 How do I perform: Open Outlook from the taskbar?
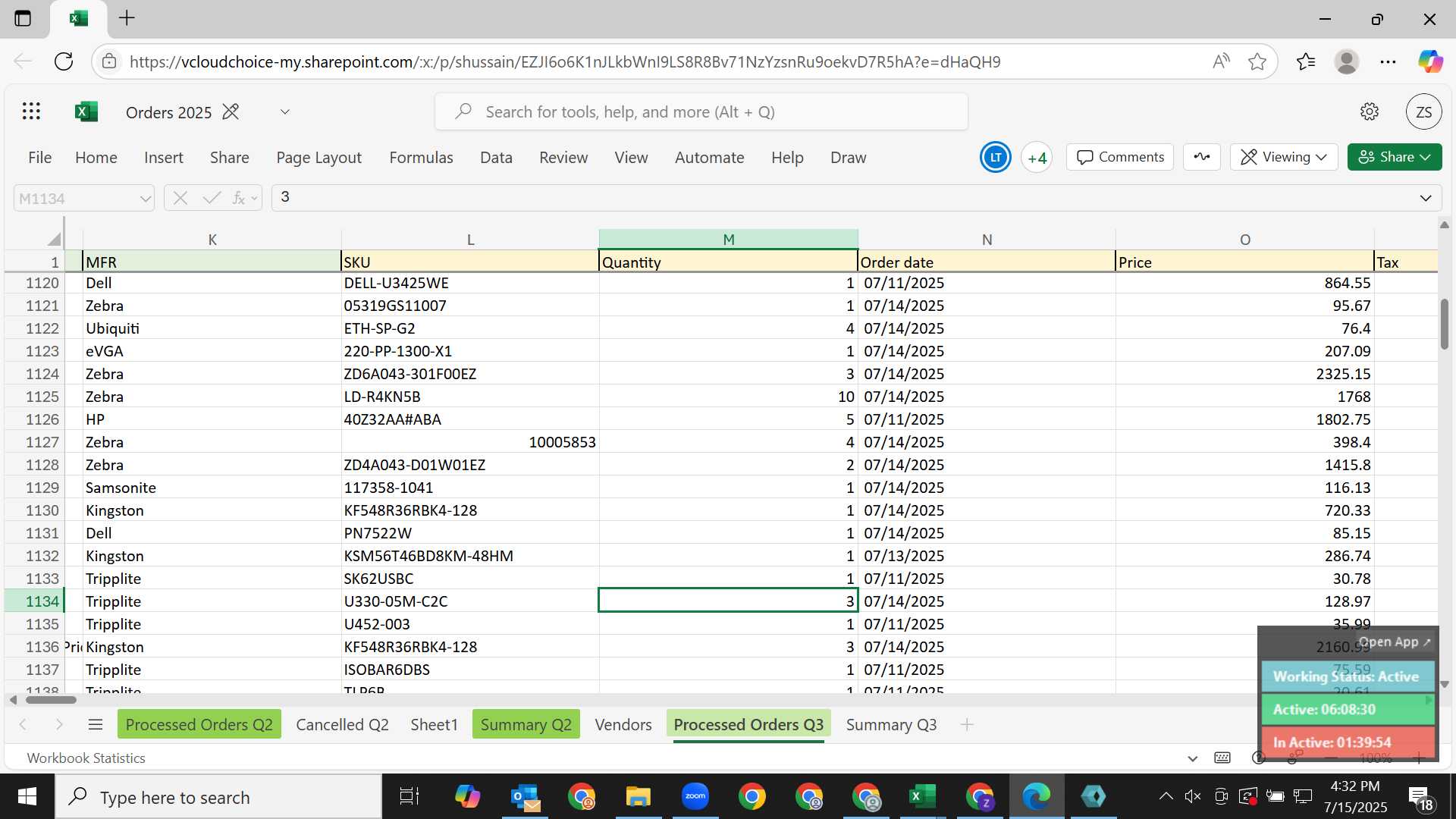(x=525, y=796)
